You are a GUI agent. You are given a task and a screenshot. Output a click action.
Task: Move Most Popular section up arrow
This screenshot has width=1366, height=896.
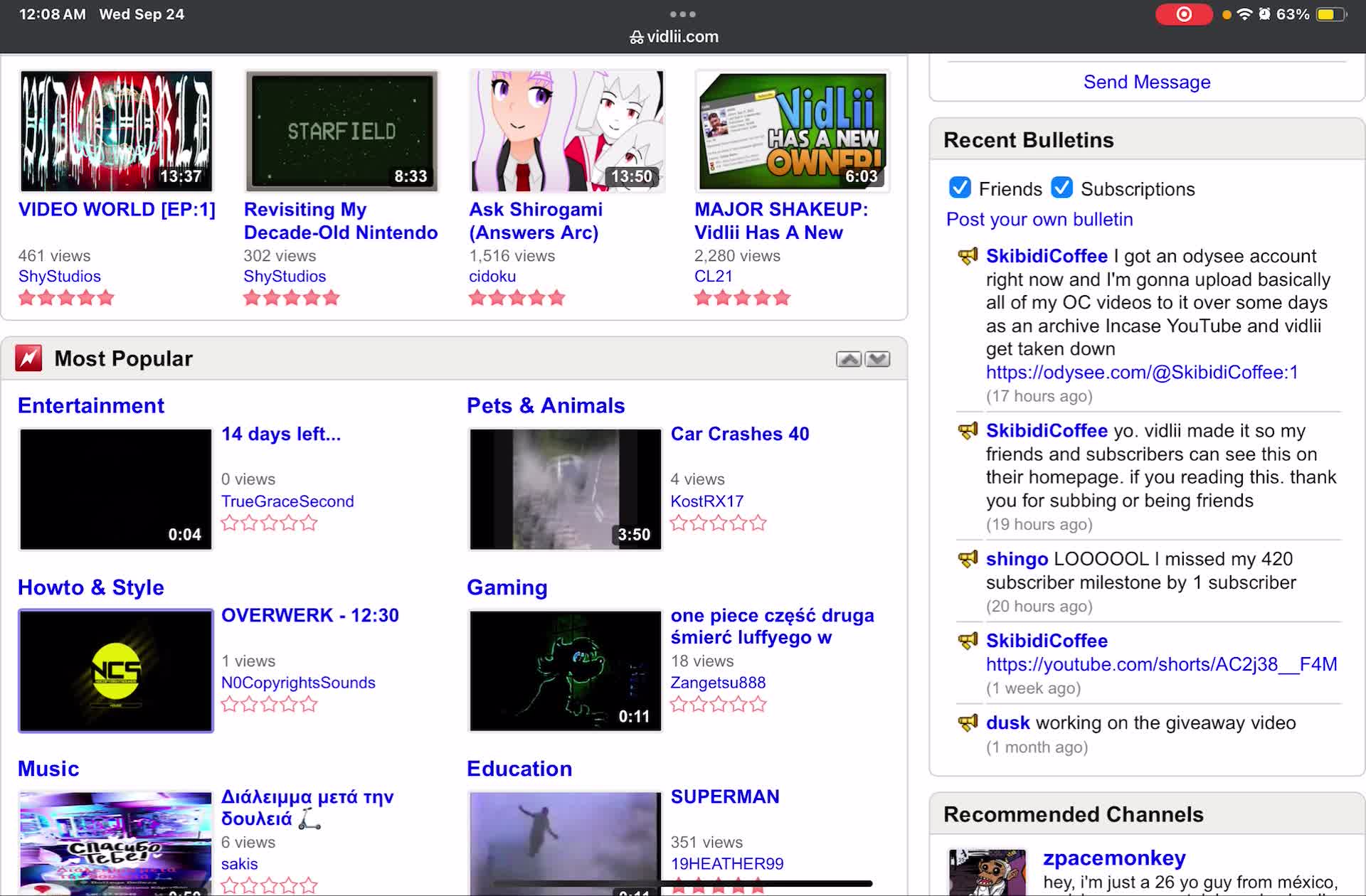click(848, 359)
